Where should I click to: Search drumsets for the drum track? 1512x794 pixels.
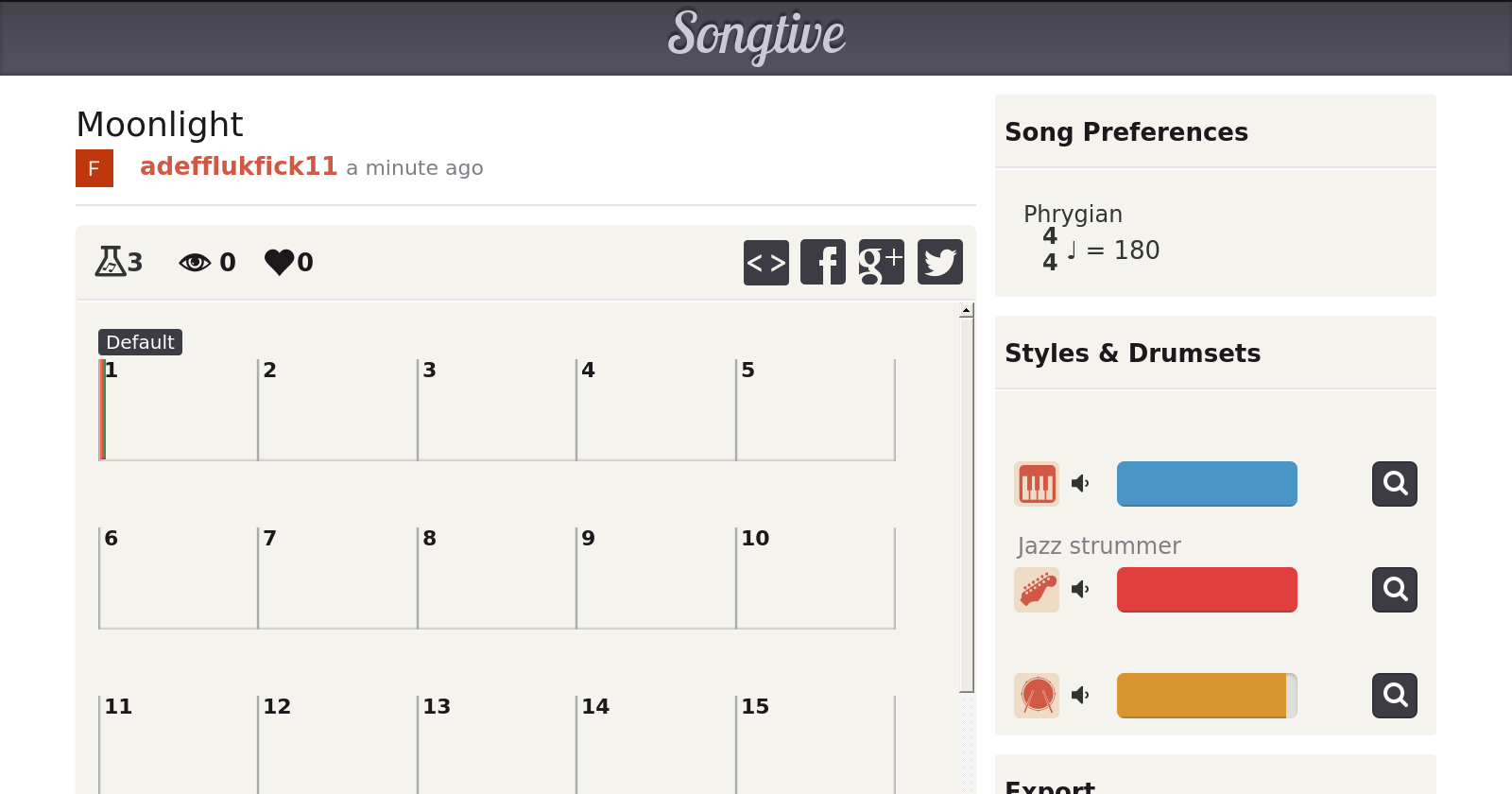(x=1394, y=696)
